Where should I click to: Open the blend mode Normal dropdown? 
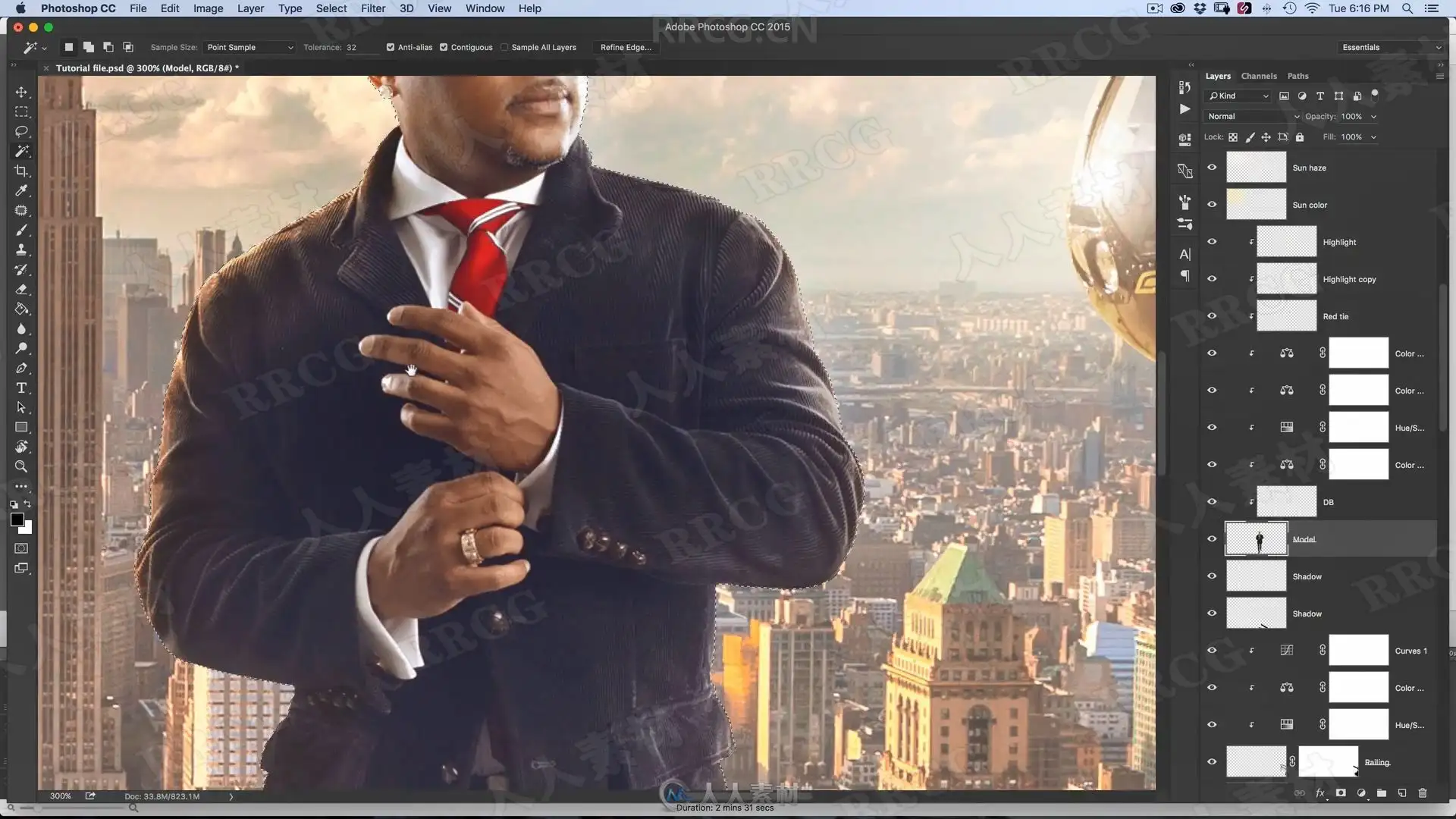[1252, 117]
